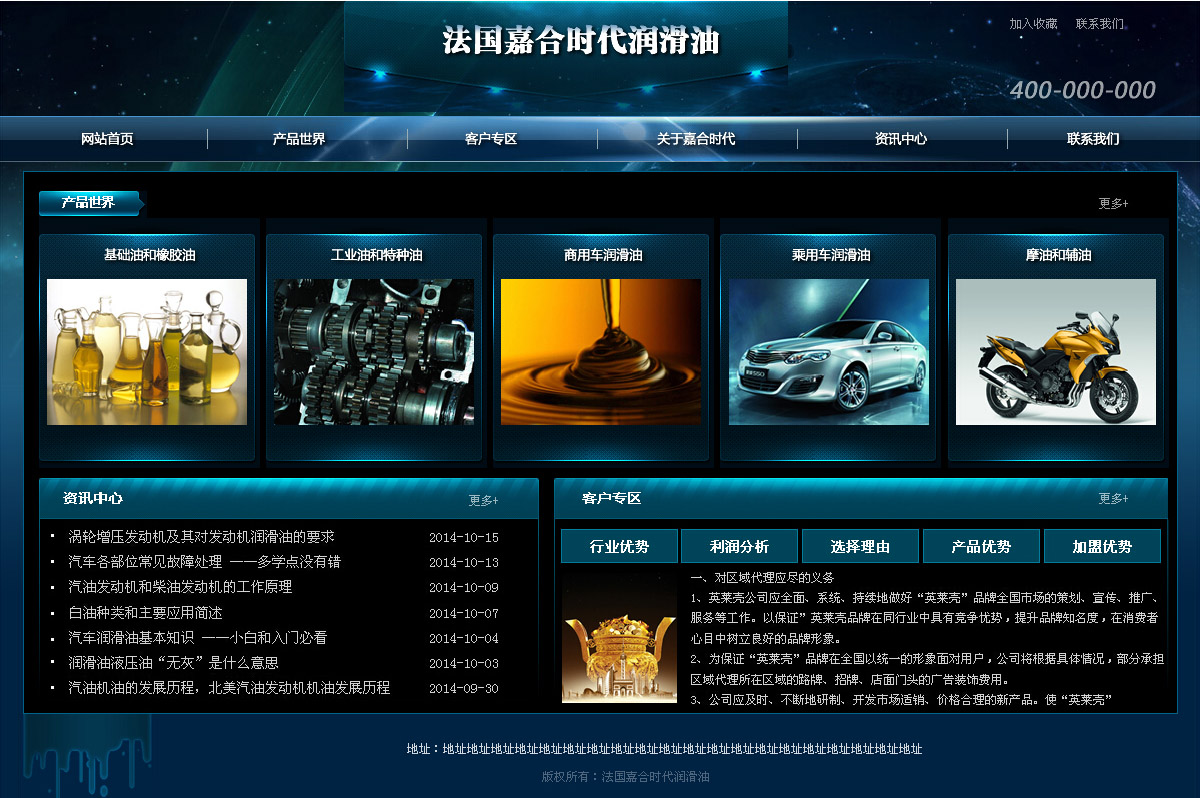1200x798 pixels.
Task: Switch to the 行业优势 tab
Action: pyautogui.click(x=619, y=546)
